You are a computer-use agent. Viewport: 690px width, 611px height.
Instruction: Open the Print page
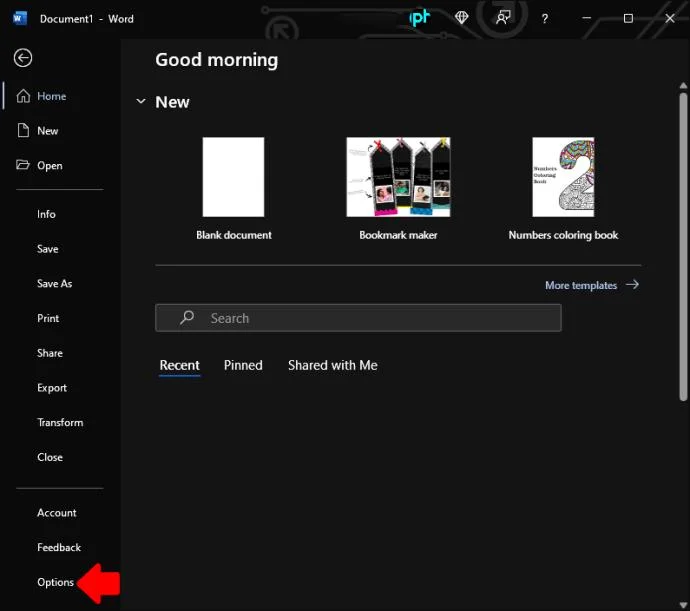coord(48,318)
